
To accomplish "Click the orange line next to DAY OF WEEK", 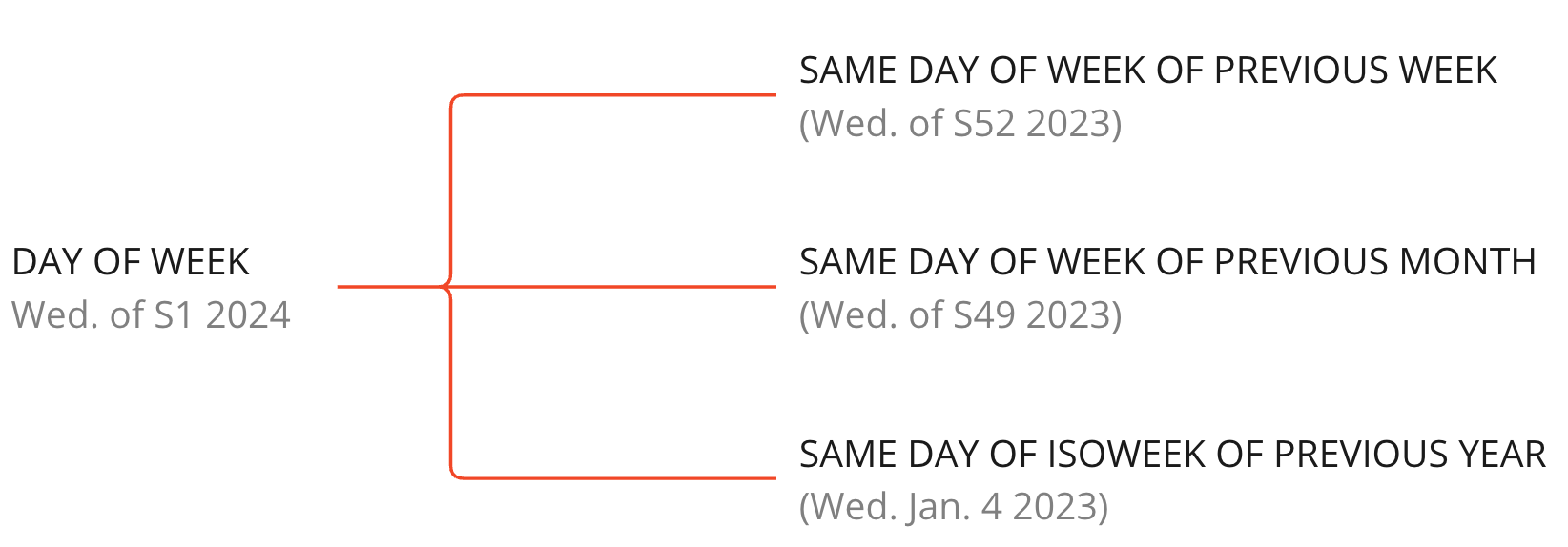I will (389, 286).
